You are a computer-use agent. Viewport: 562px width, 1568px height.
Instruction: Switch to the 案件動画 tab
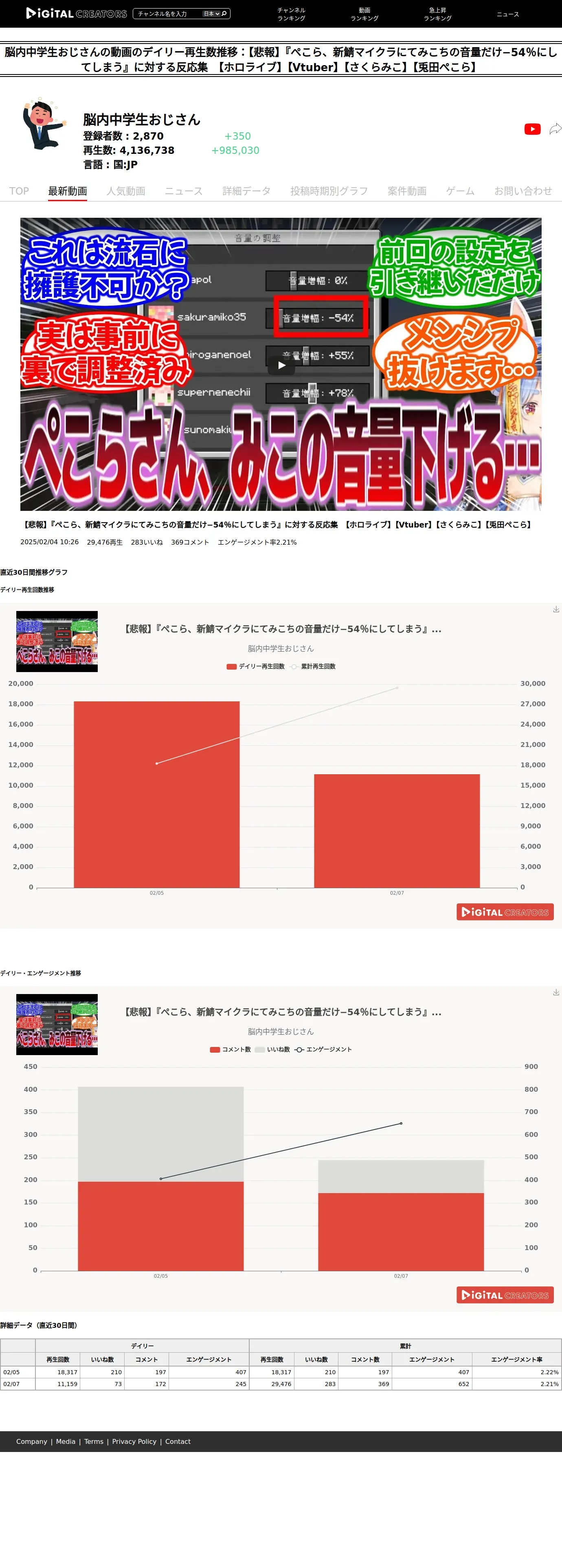(x=407, y=191)
